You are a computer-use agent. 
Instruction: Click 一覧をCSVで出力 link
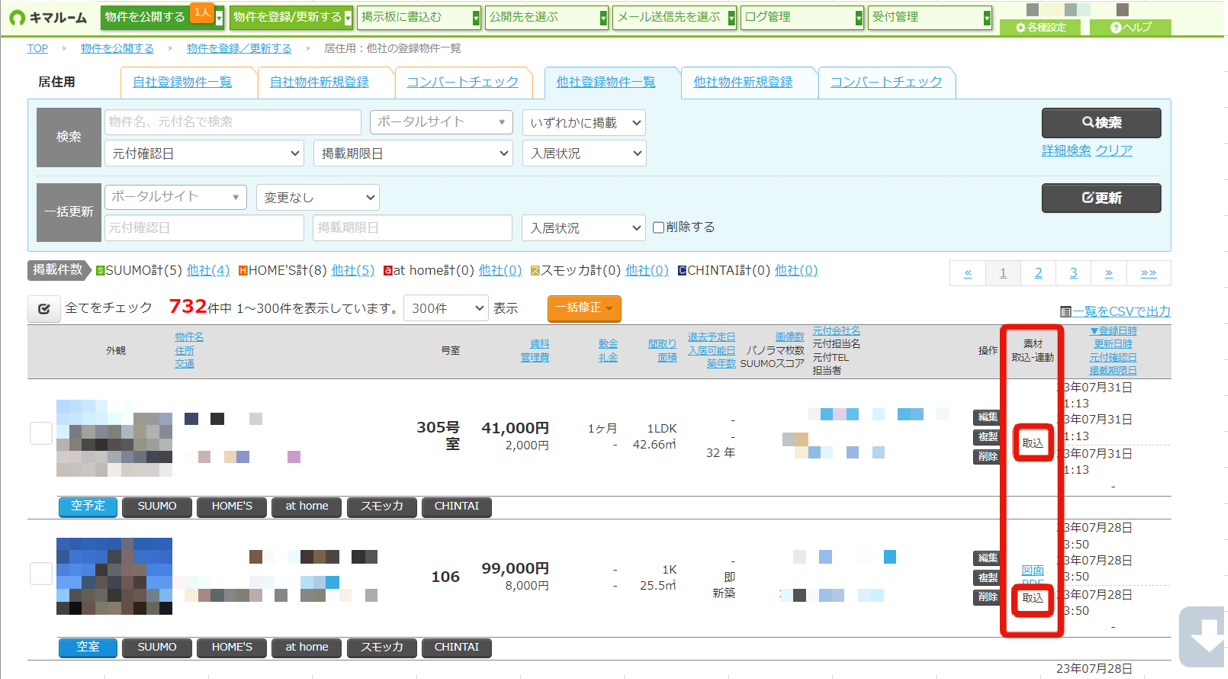tap(1121, 312)
